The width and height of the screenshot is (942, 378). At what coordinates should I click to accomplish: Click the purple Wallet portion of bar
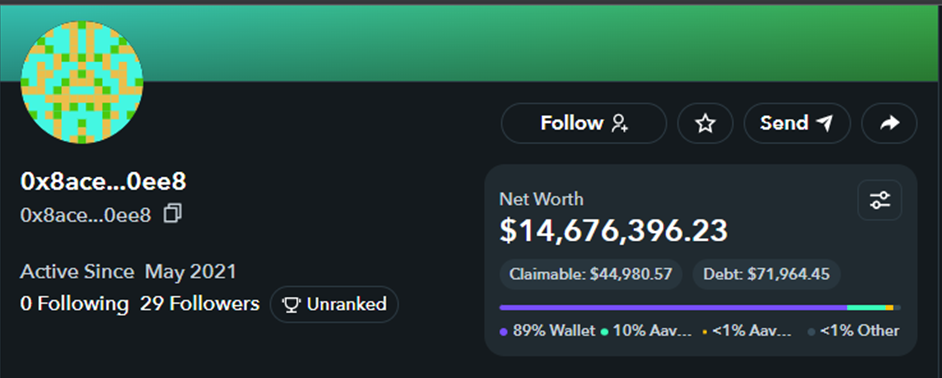pos(673,308)
